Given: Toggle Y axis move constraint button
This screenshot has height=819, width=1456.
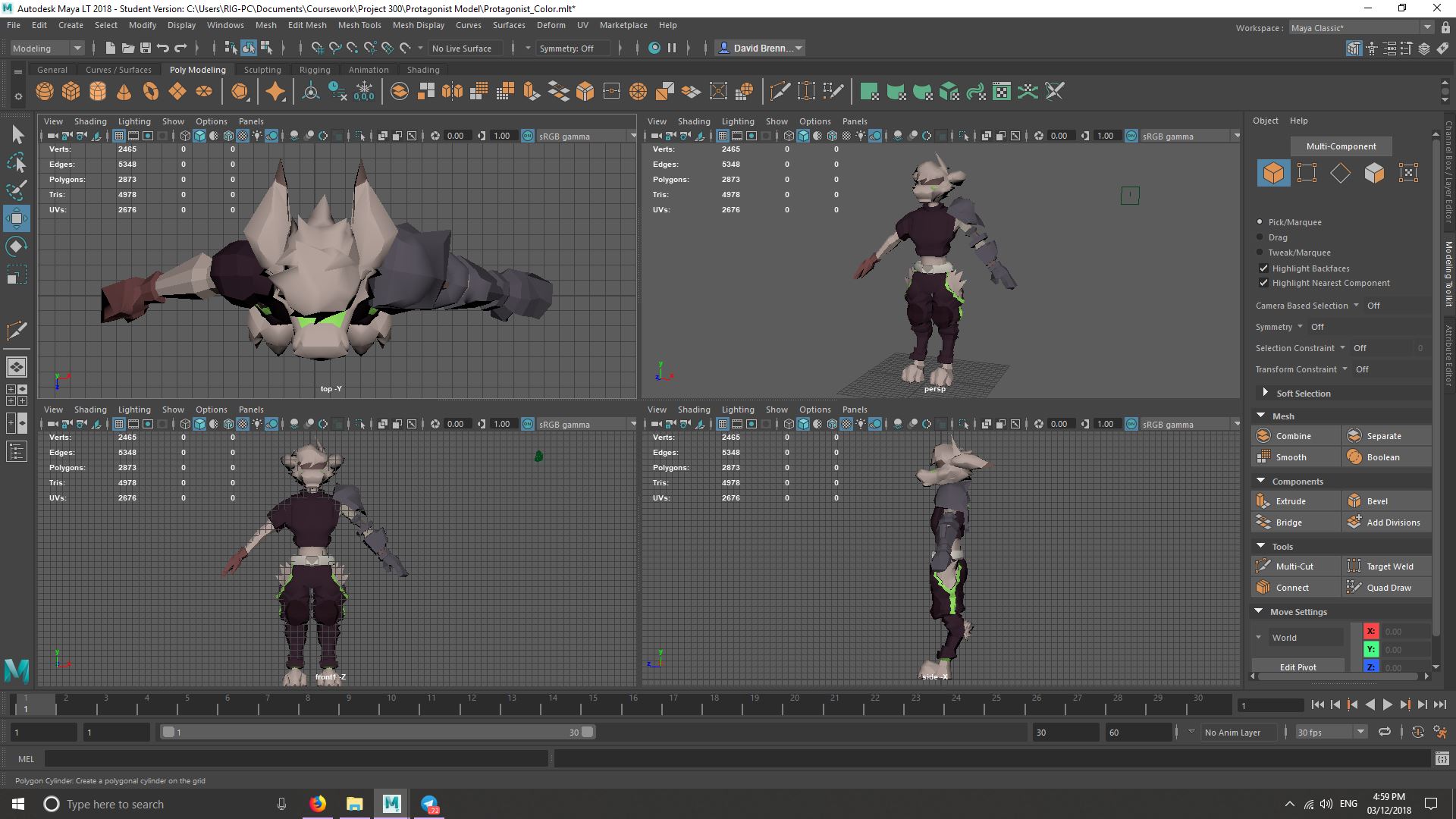Looking at the screenshot, I should (1371, 649).
